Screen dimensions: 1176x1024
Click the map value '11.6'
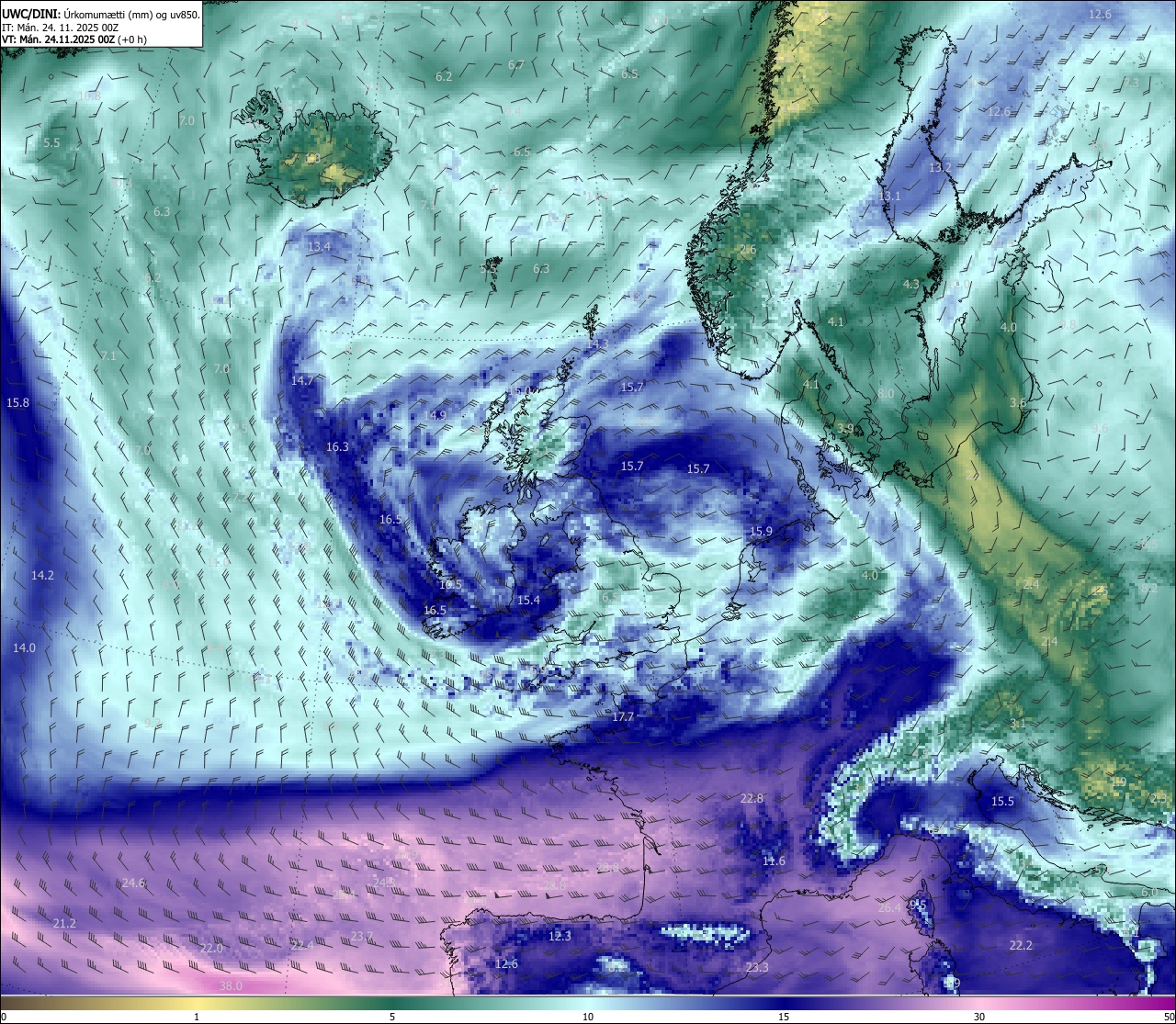pyautogui.click(x=775, y=861)
